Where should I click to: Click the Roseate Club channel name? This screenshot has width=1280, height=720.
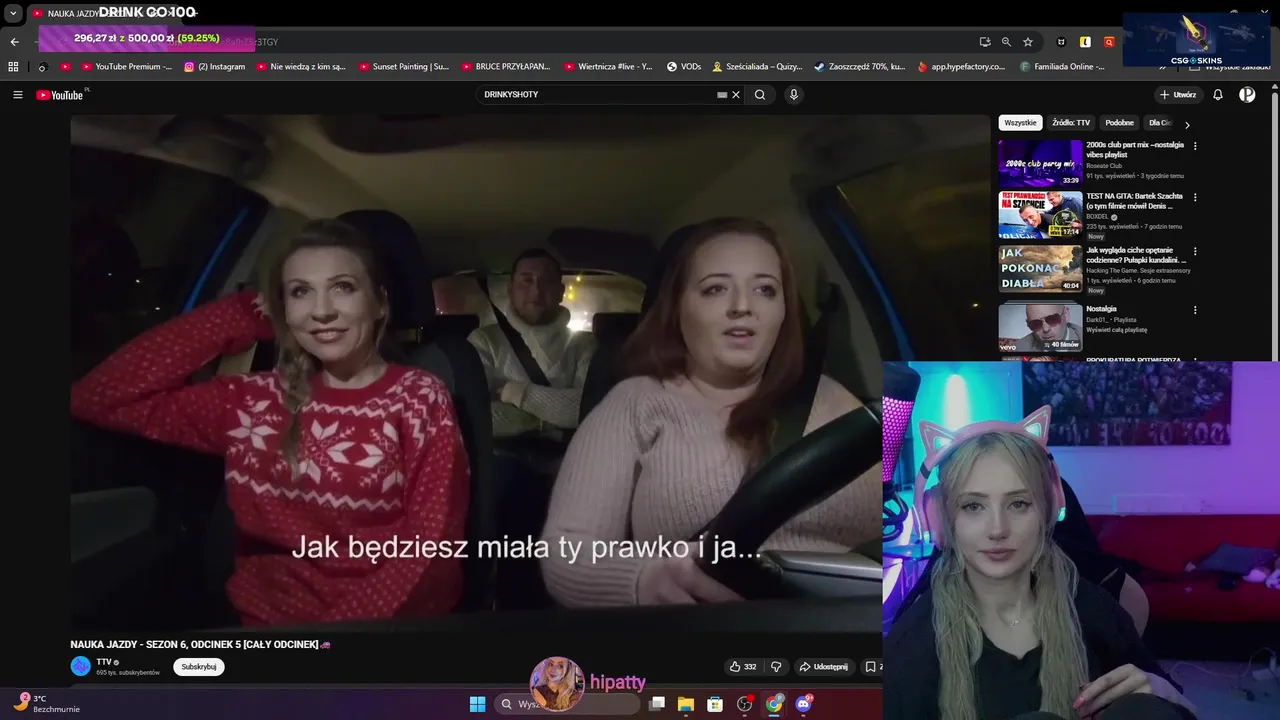(1104, 166)
